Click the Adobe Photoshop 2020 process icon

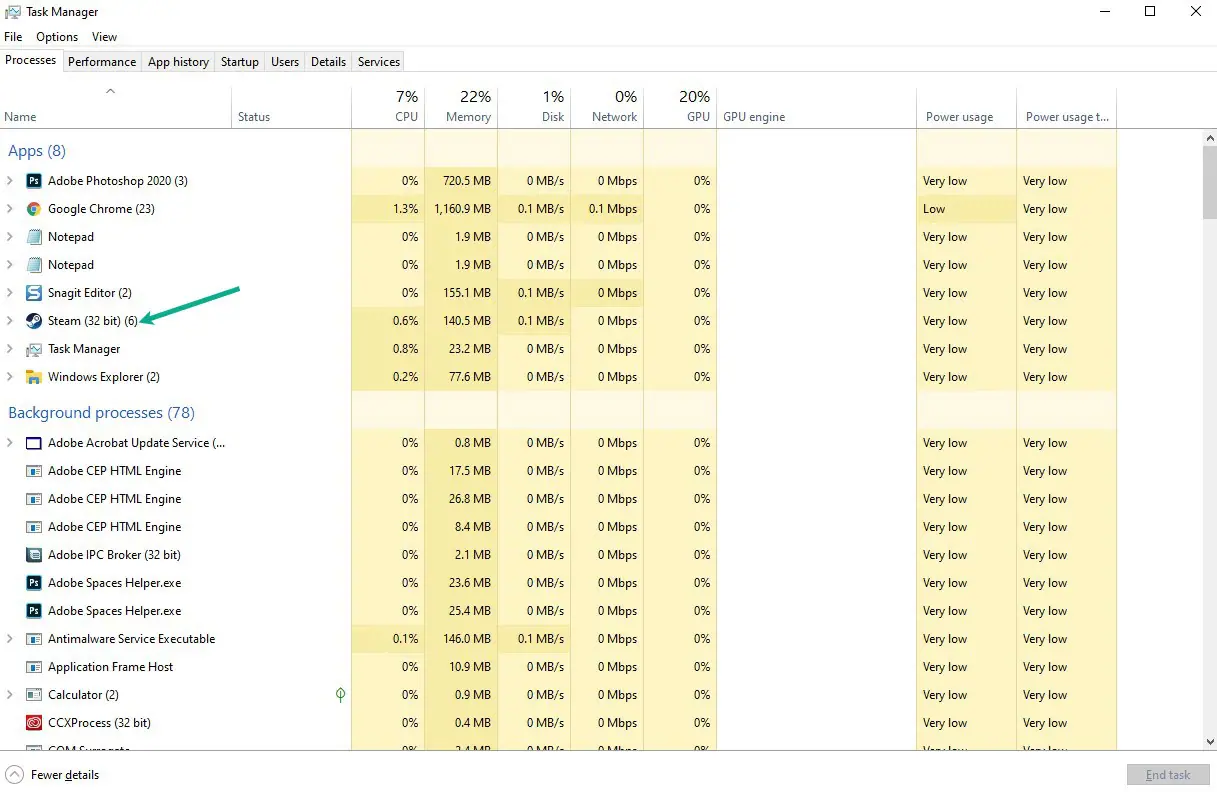coord(33,181)
